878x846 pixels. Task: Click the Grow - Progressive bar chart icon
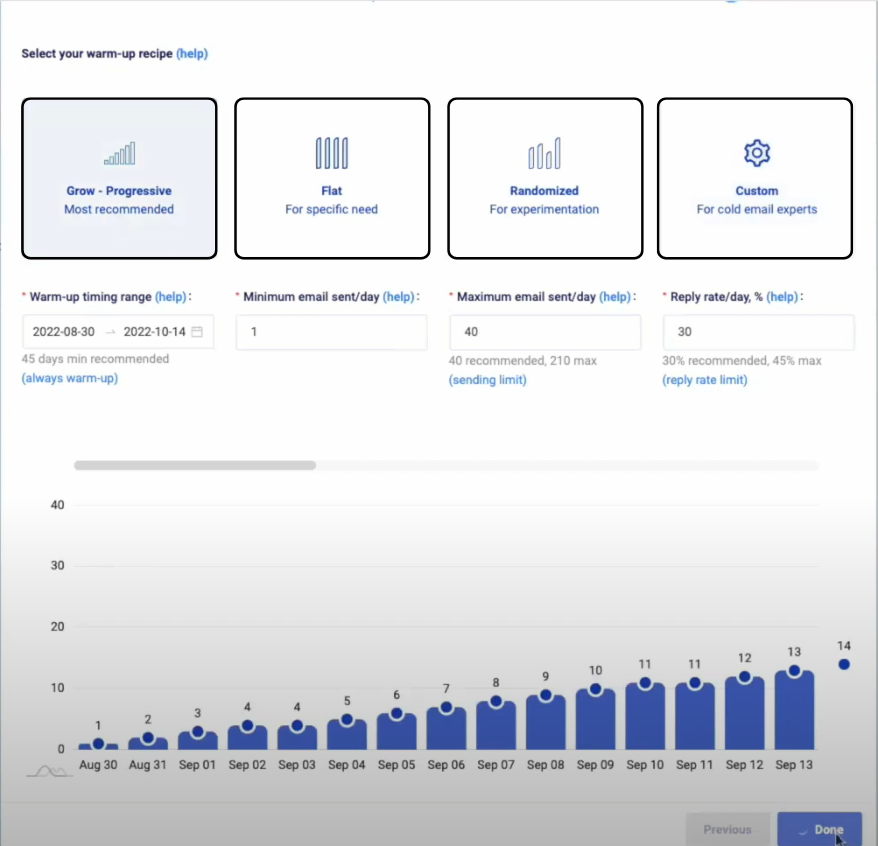click(x=119, y=154)
